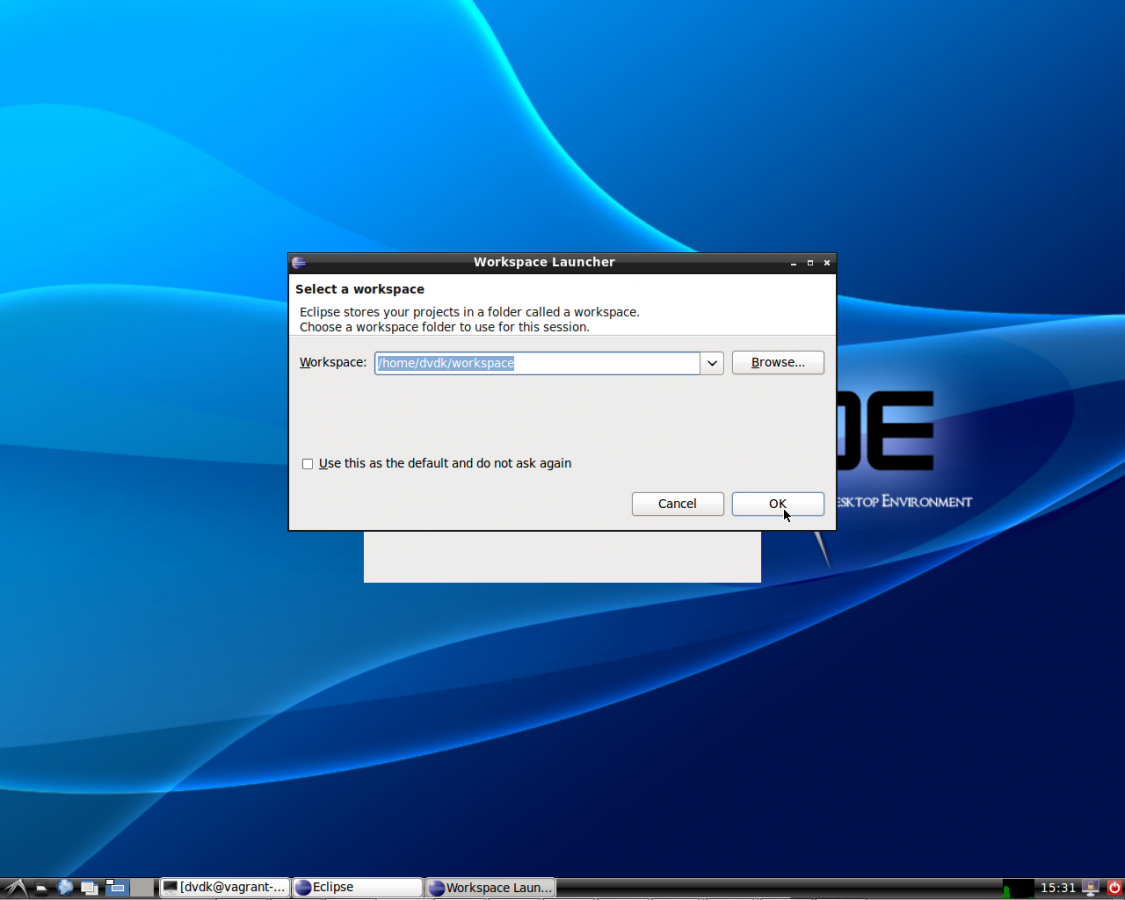Viewport: 1125px width, 900px height.
Task: Click the iconify all windows icon
Action: click(91, 887)
